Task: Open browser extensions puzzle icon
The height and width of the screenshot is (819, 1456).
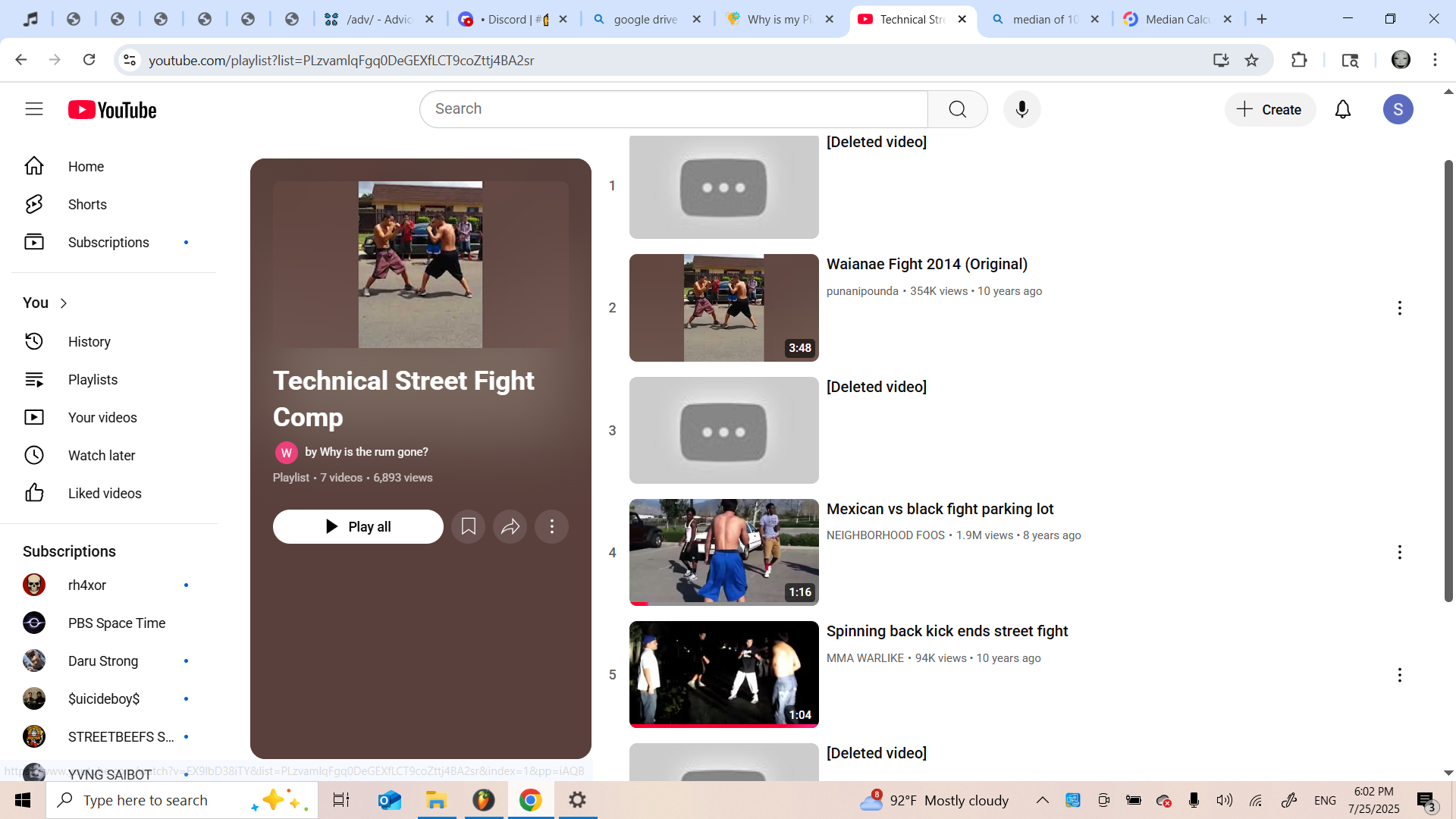Action: [1299, 60]
